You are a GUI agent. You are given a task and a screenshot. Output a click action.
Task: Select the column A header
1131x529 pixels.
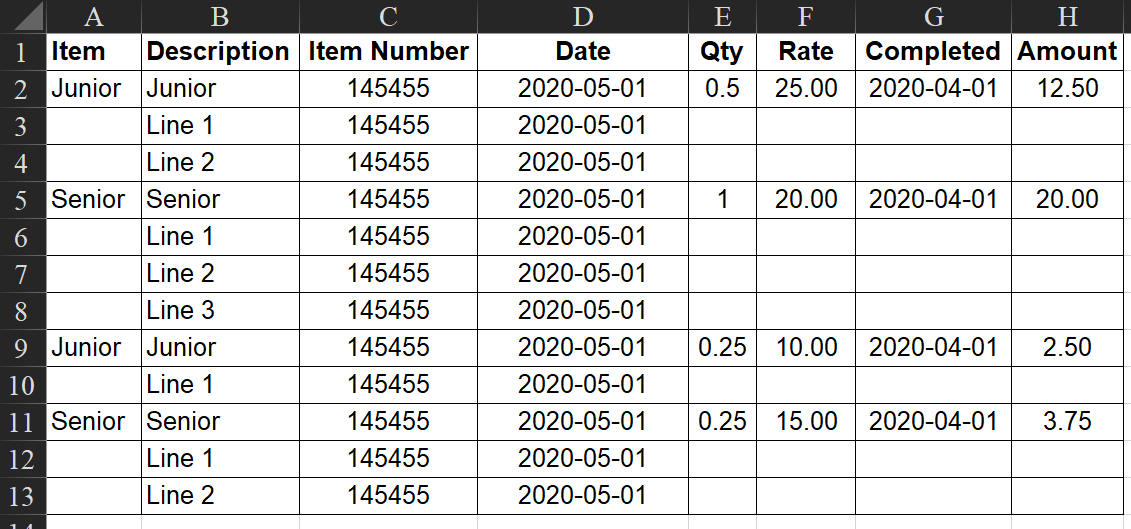point(94,16)
